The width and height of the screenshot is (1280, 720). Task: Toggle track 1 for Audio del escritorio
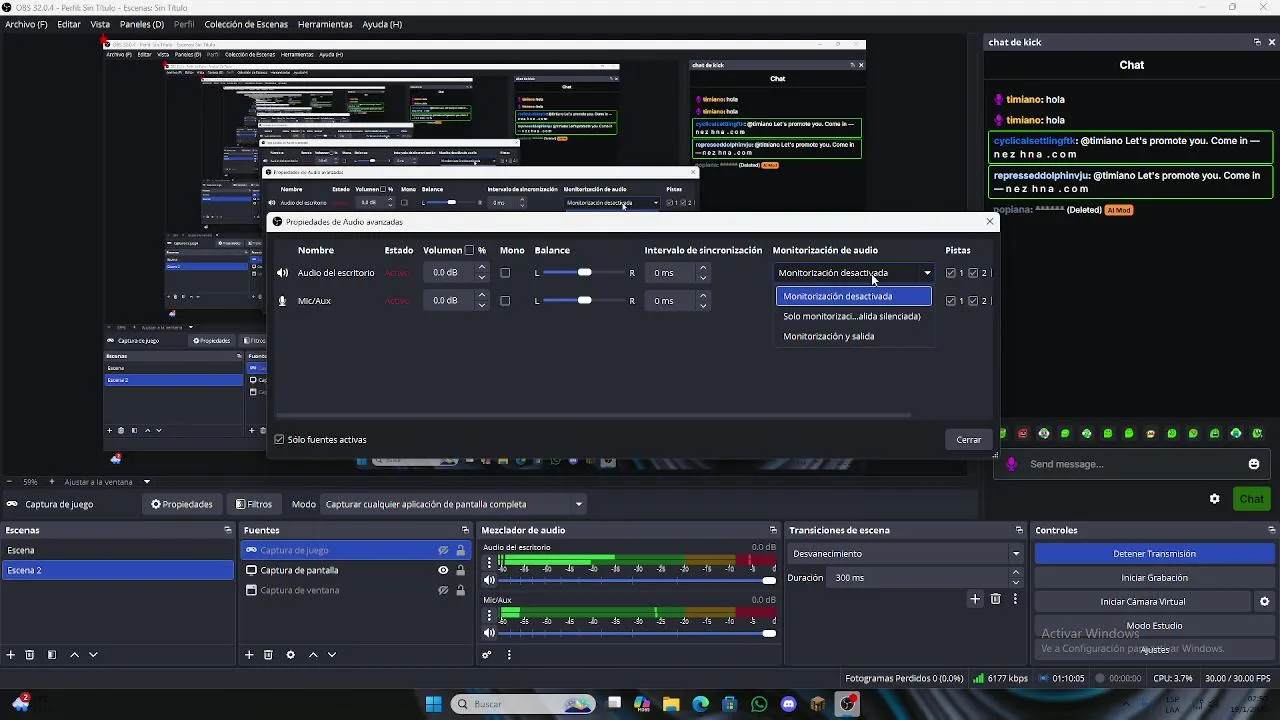pyautogui.click(x=951, y=273)
